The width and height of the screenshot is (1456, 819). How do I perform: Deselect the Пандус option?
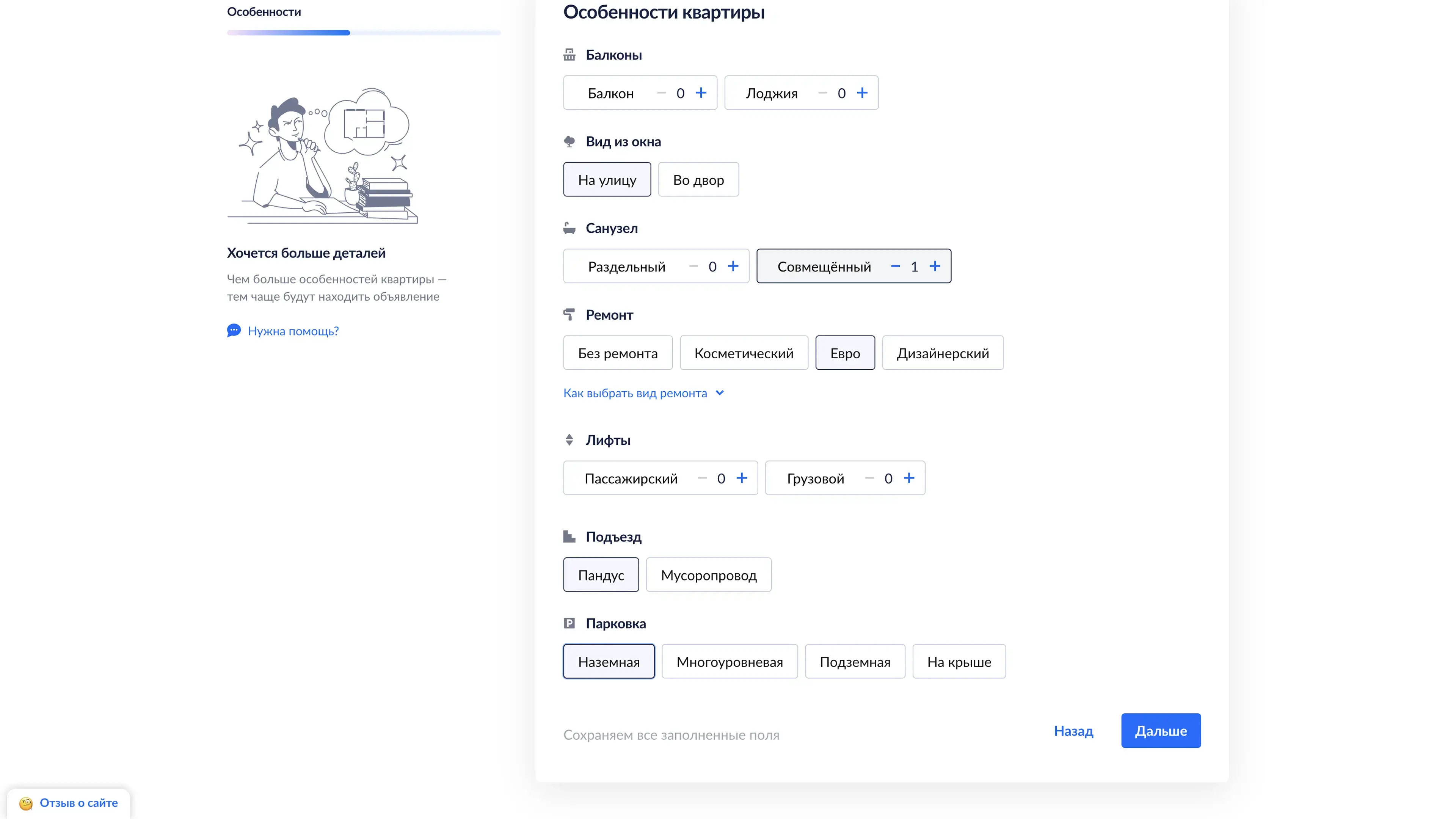tap(601, 575)
